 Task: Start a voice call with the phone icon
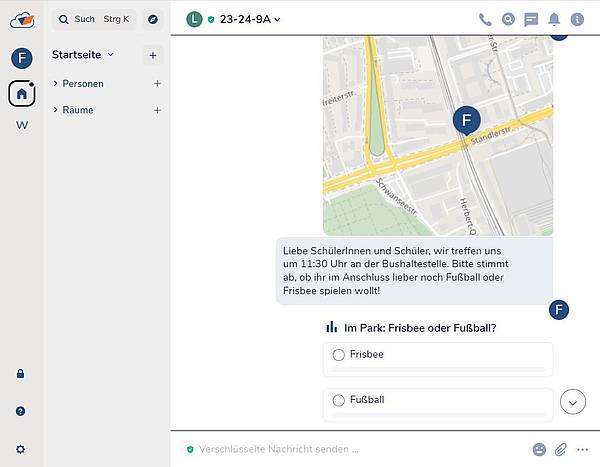[485, 19]
